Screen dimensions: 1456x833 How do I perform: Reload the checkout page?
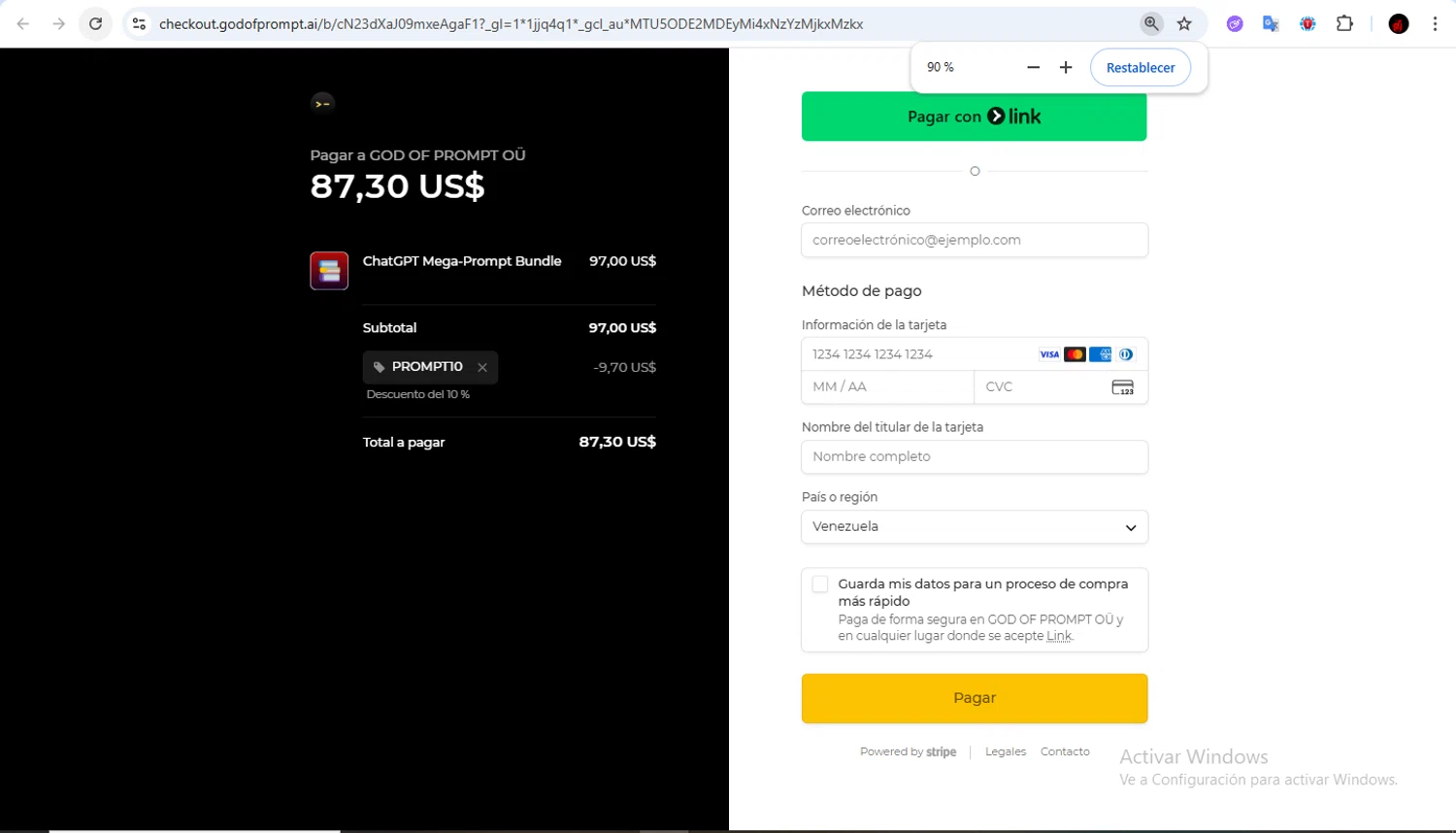pyautogui.click(x=95, y=24)
